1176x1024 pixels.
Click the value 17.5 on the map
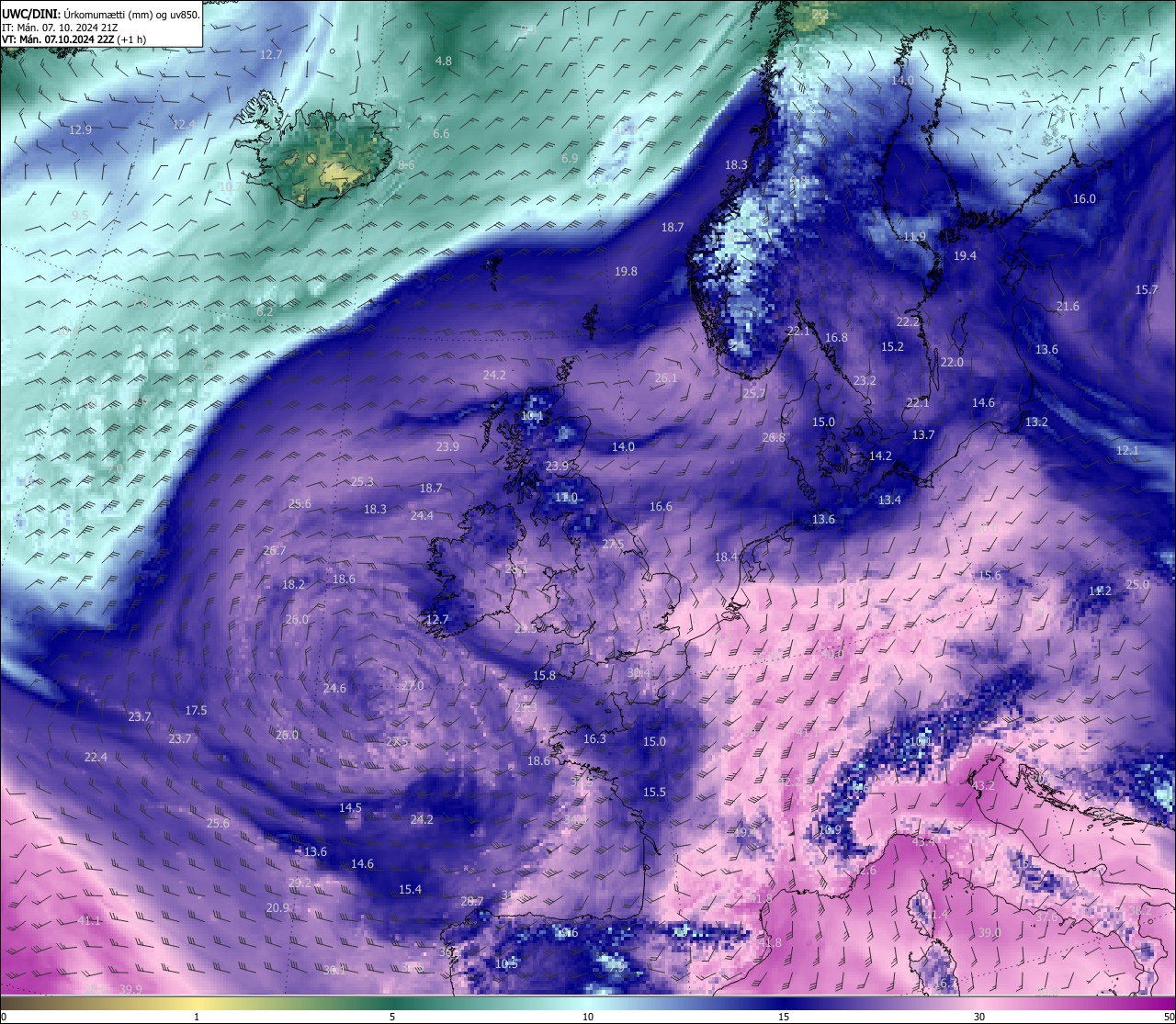click(196, 711)
